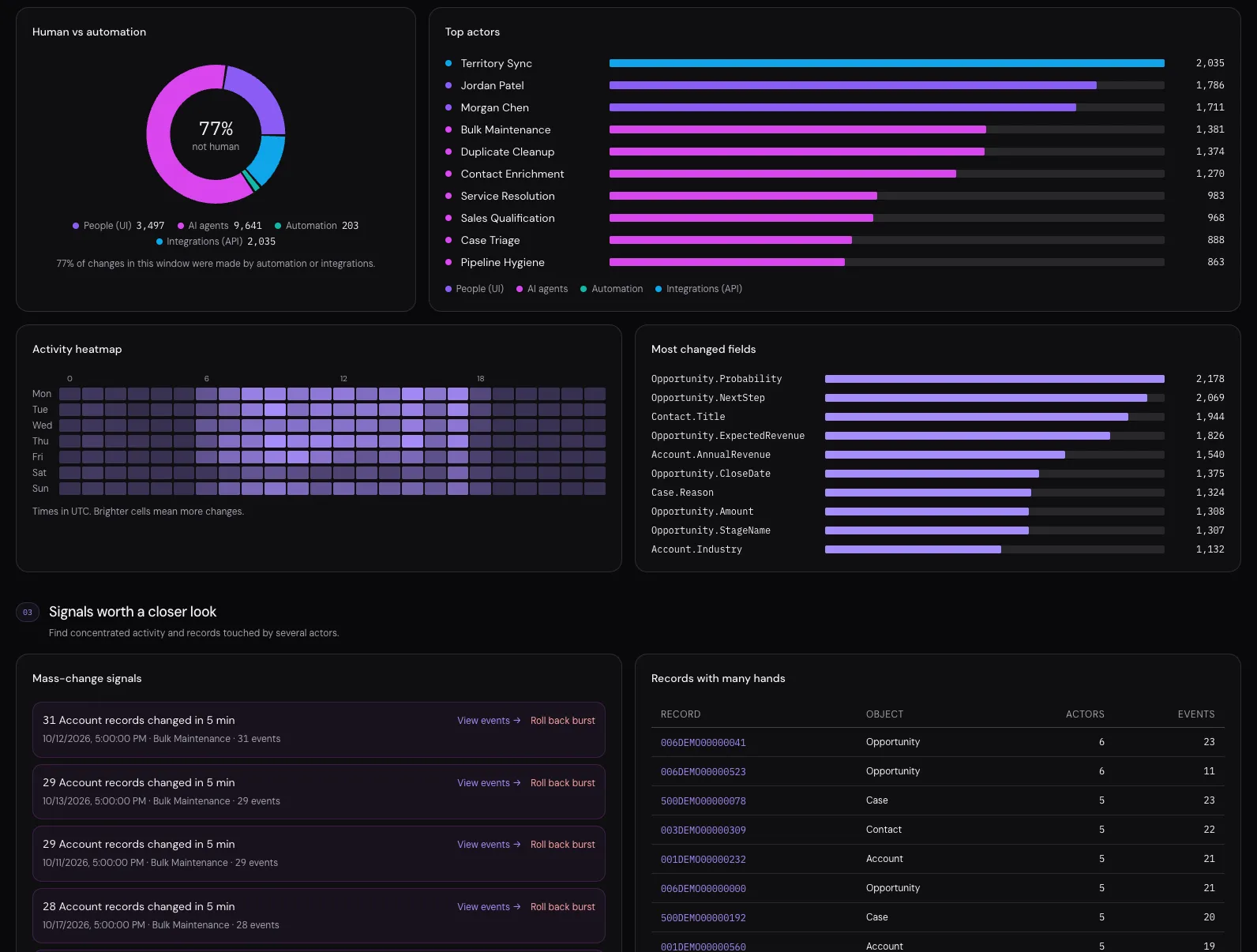
Task: Click the ACTORS column header
Action: [1085, 714]
